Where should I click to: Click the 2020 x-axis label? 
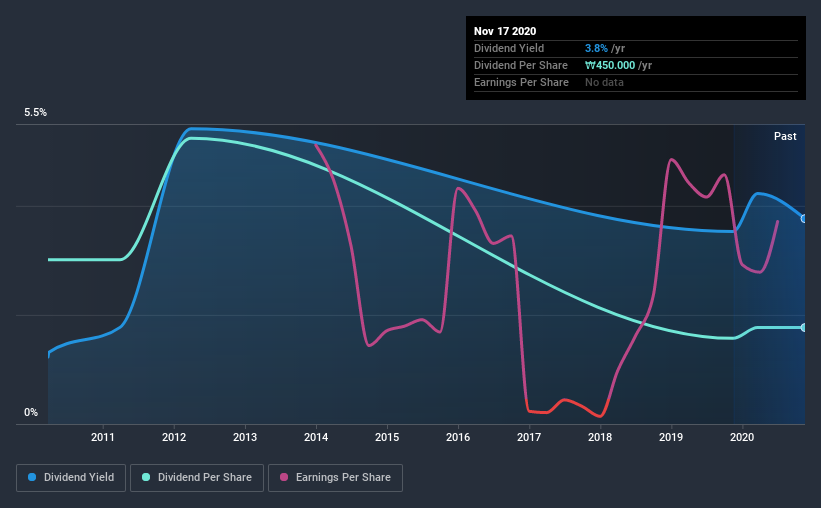click(742, 437)
